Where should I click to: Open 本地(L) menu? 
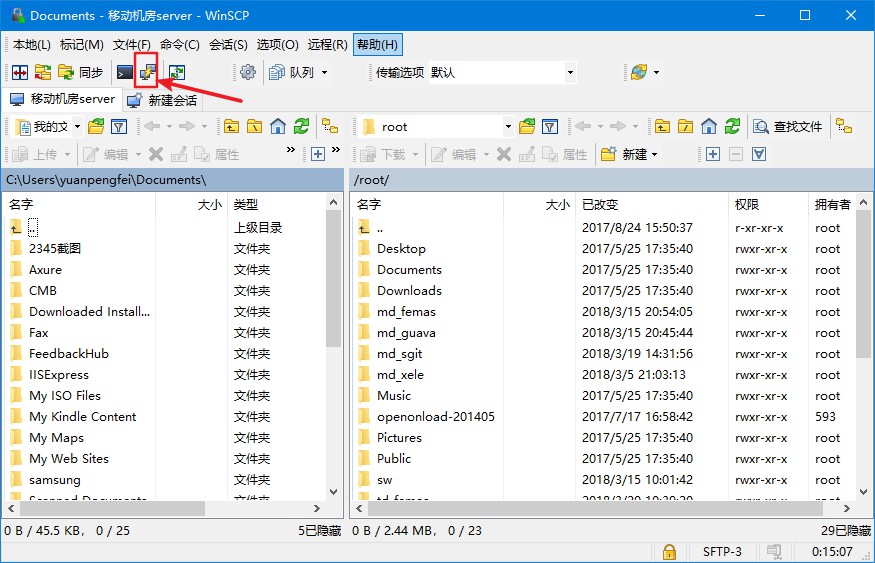tap(32, 45)
